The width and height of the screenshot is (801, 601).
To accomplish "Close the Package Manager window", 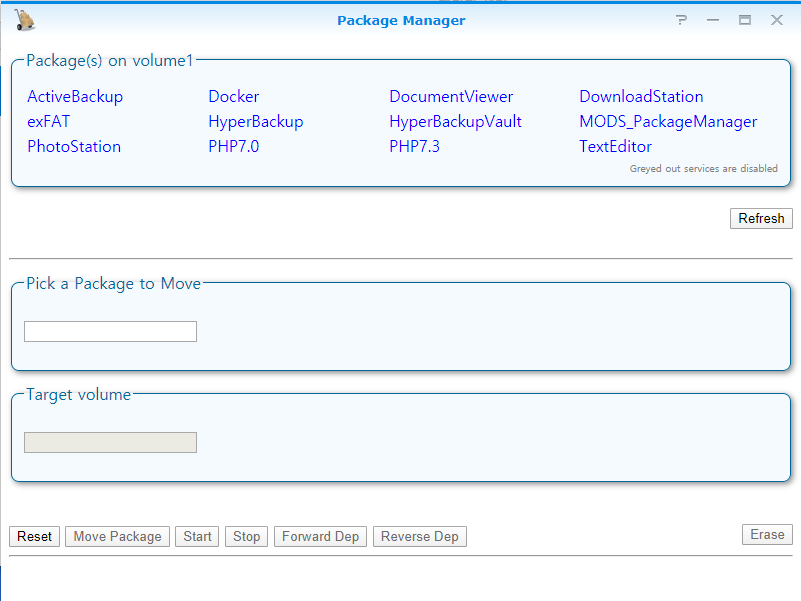I will click(776, 20).
